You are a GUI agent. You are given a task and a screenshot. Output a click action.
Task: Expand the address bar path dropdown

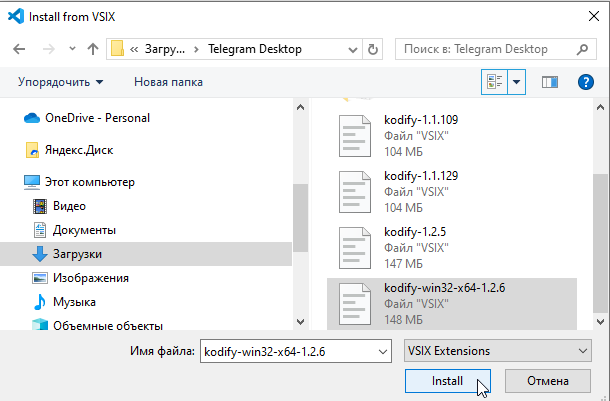click(x=353, y=50)
